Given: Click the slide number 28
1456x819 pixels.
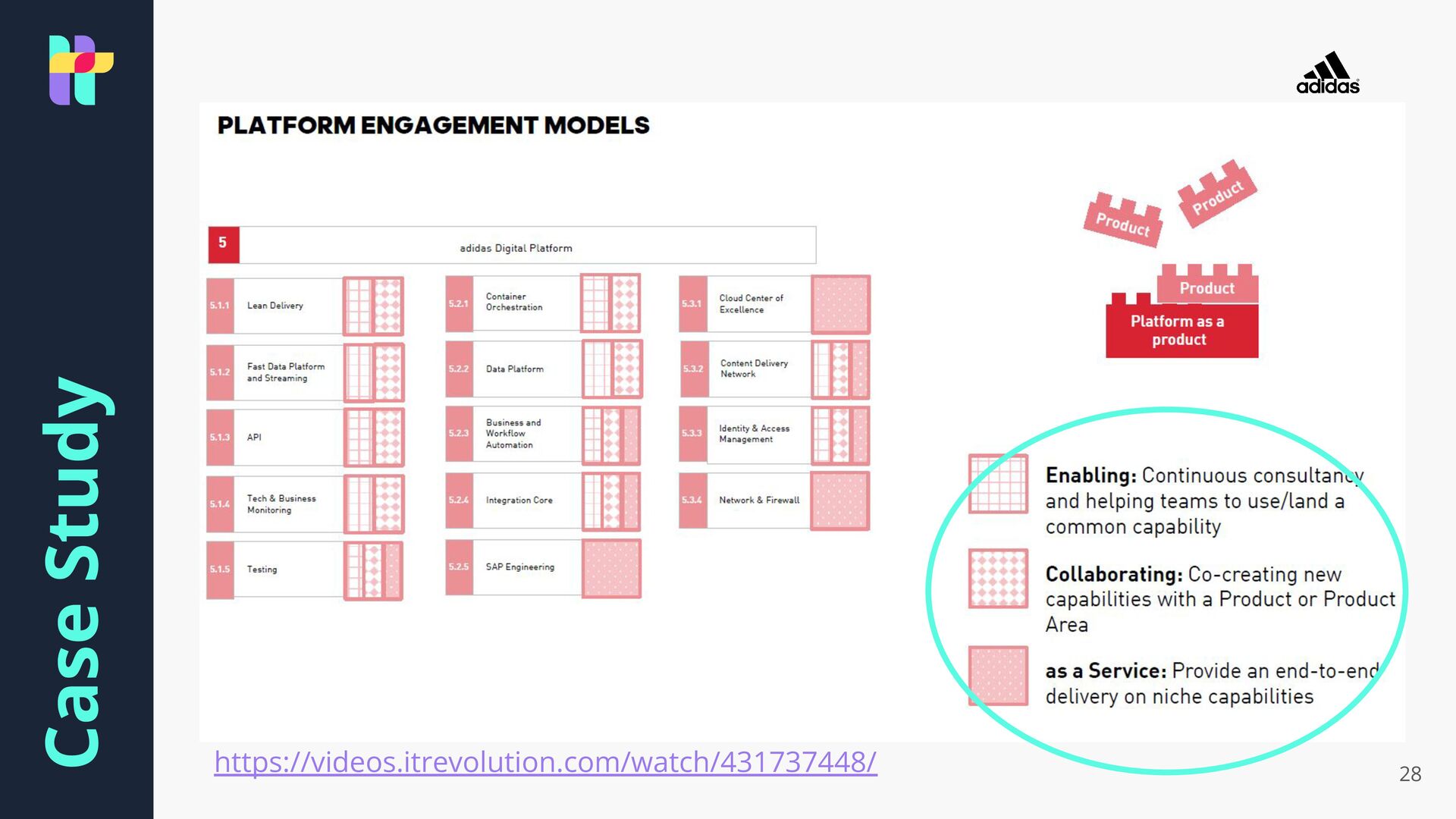Looking at the screenshot, I should tap(1410, 774).
